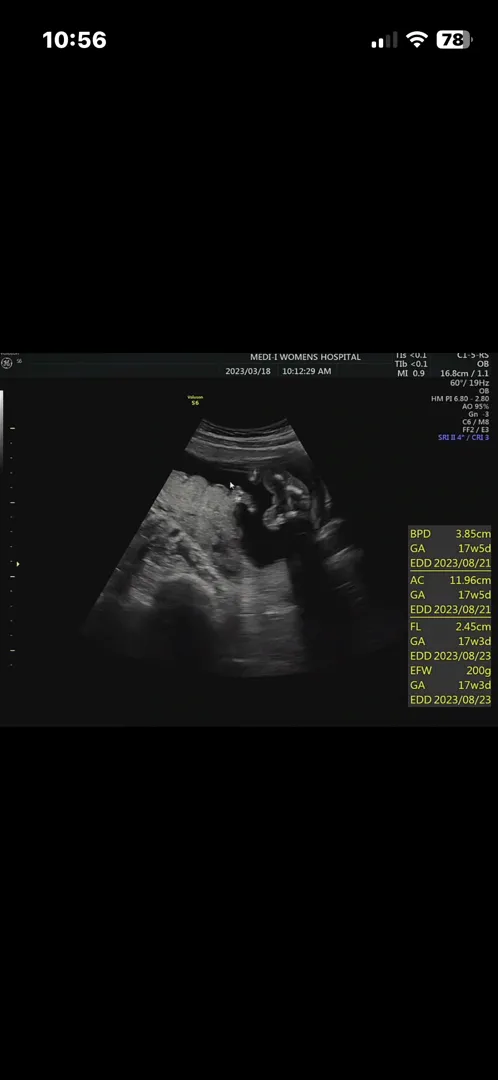
Task: Tap the purple SRI II / CRI setting
Action: pos(464,437)
